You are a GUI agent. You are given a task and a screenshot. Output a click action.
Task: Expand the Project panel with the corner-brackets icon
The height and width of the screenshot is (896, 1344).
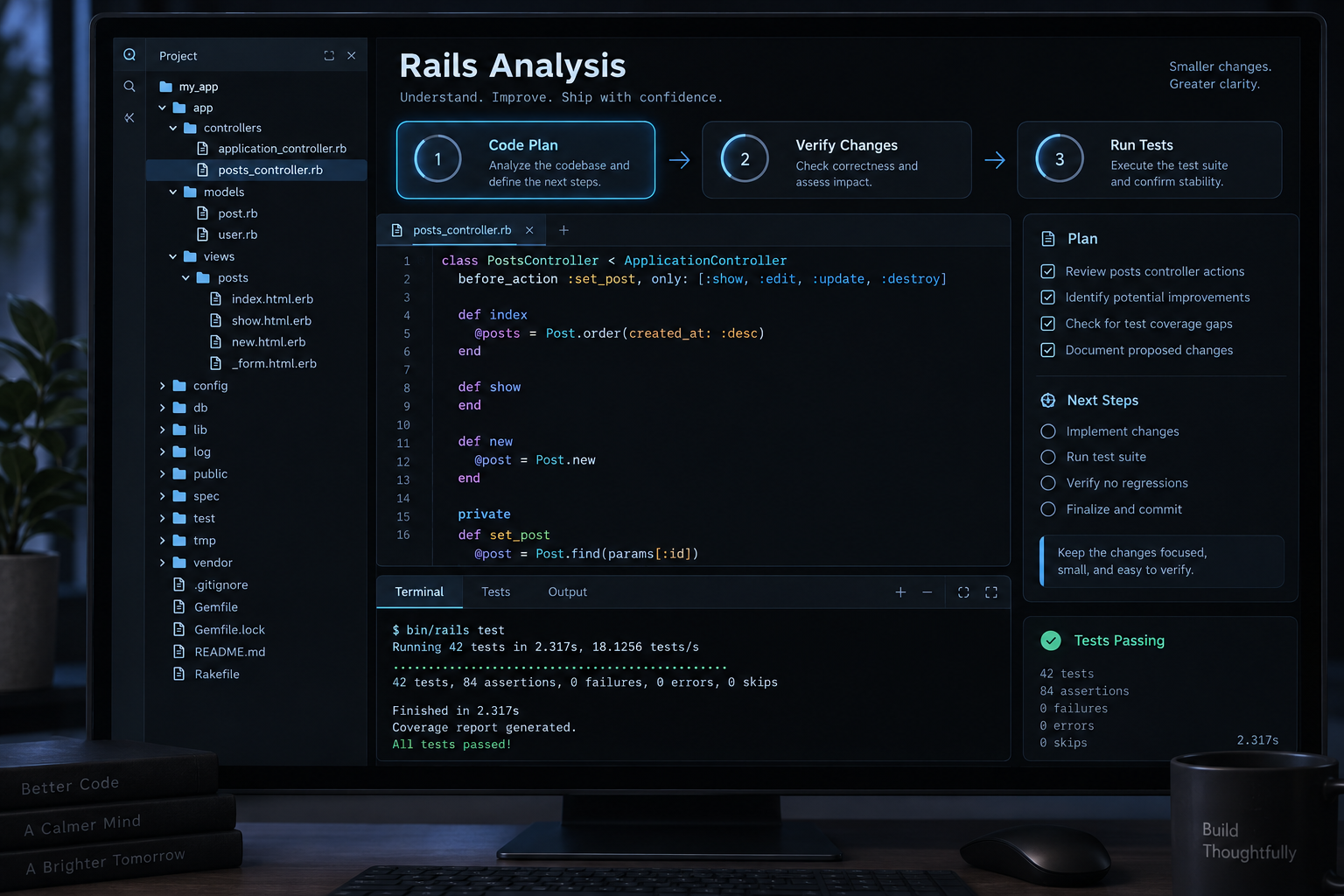click(x=329, y=55)
